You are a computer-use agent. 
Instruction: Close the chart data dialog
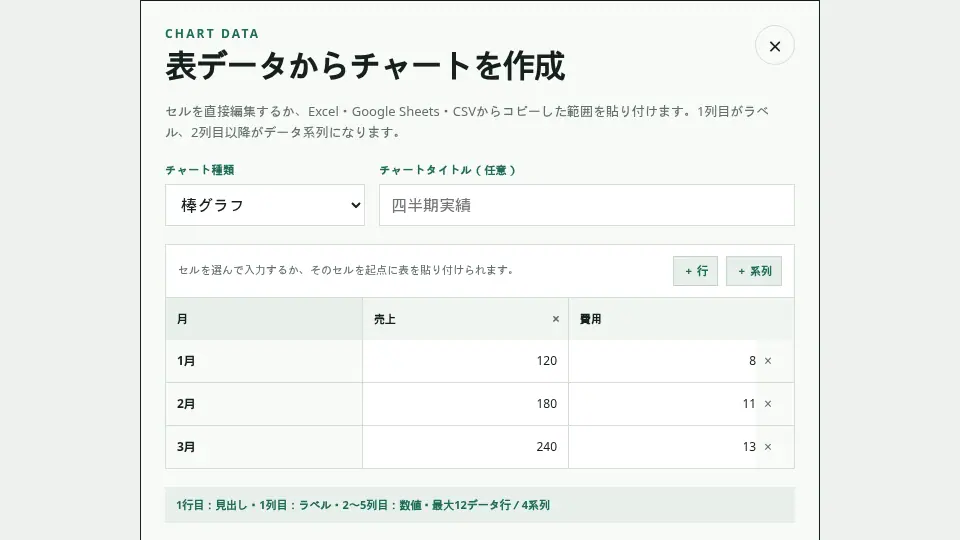[x=774, y=46]
